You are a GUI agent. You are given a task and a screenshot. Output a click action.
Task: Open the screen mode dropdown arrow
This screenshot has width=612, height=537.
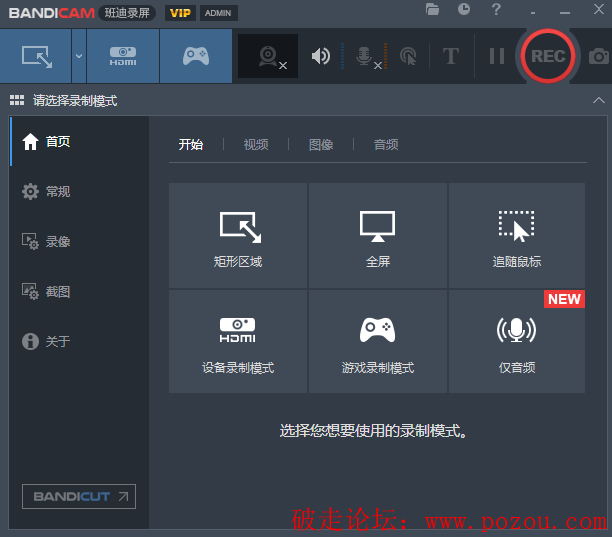(79, 56)
